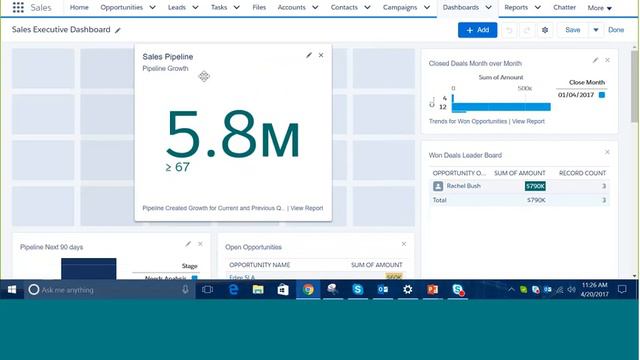This screenshot has width=640, height=360.
Task: Click the $790K highlighted amount cell
Action: click(535, 186)
